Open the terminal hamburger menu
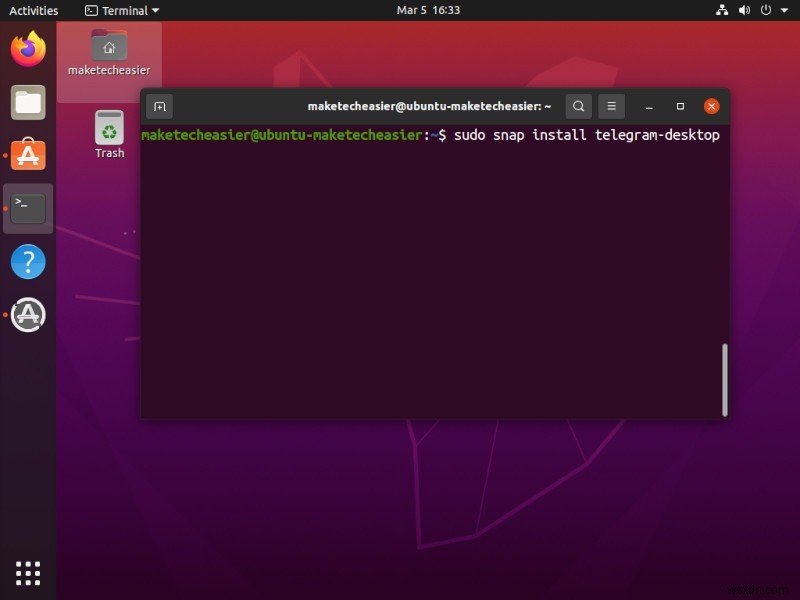Viewport: 800px width, 600px height. tap(611, 106)
